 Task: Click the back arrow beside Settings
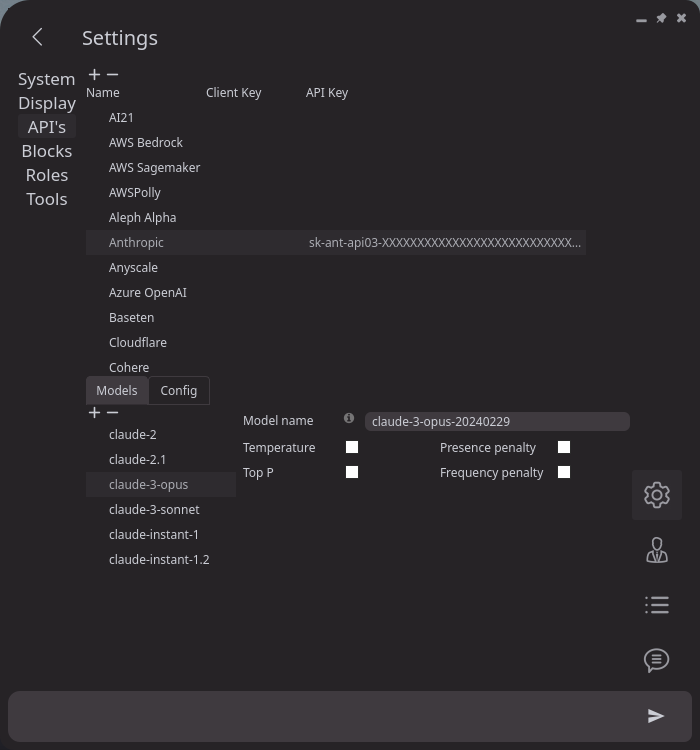coord(37,37)
